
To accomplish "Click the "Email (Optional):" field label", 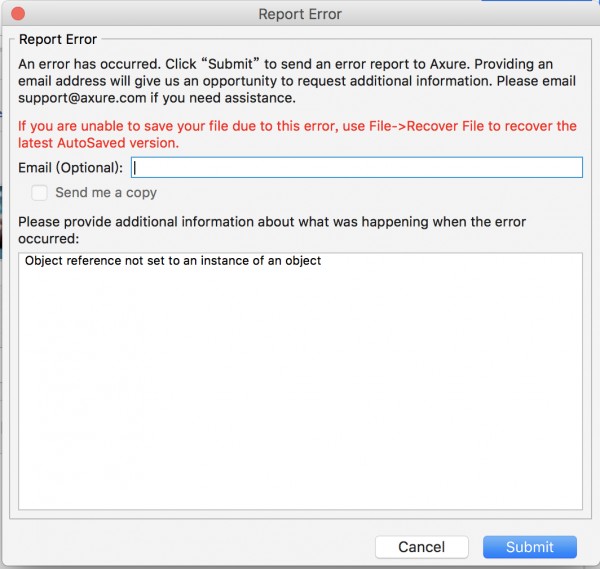I will pos(71,167).
